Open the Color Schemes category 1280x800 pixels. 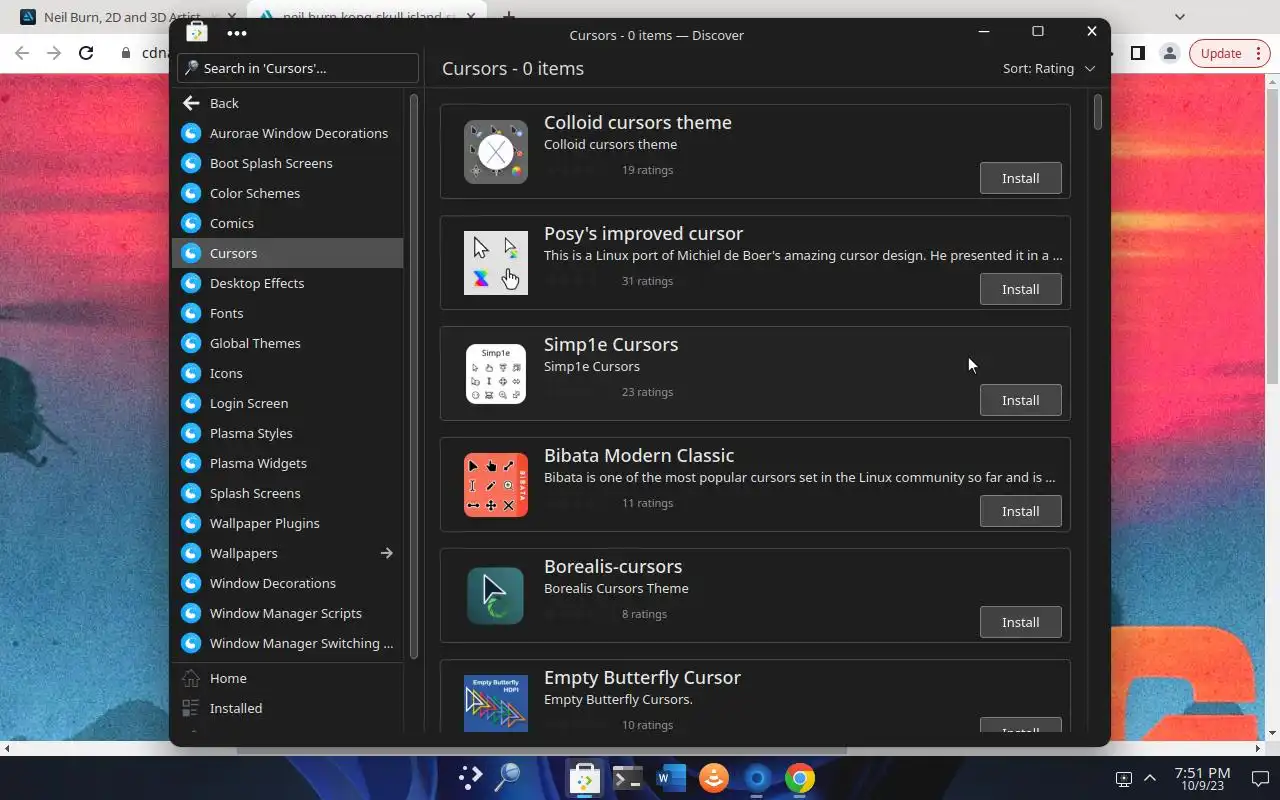(288, 193)
